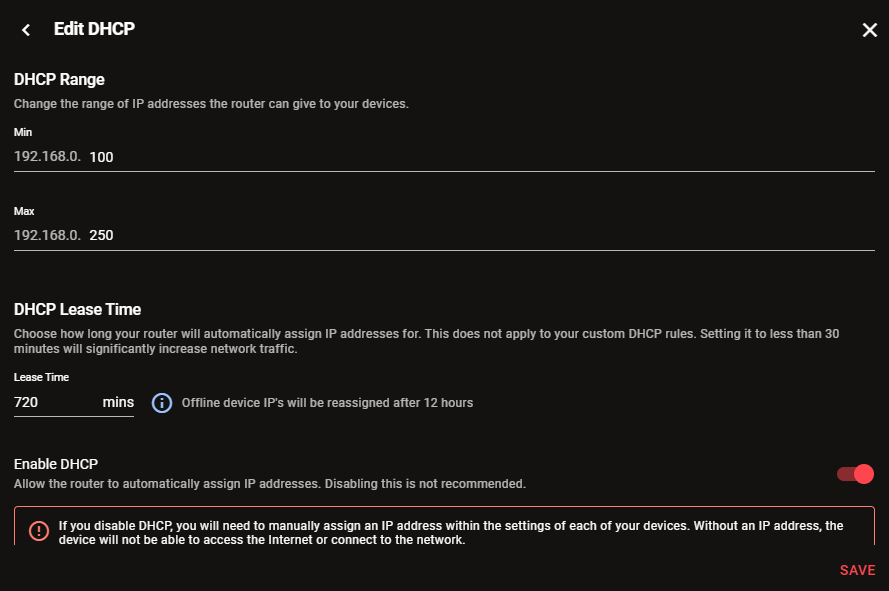Click the reassigned after 12 hours hint
This screenshot has height=591, width=889.
(x=327, y=403)
